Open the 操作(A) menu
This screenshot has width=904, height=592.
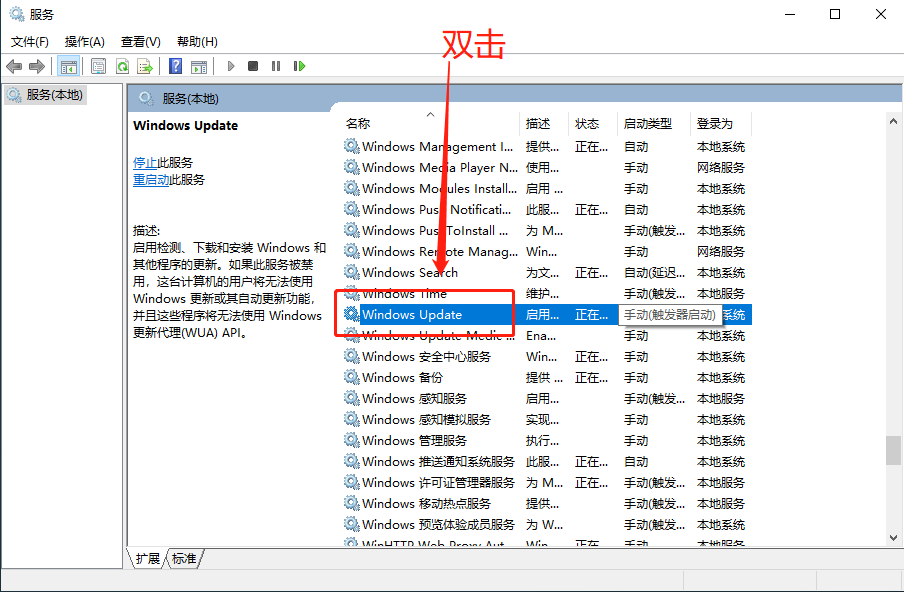click(x=85, y=42)
